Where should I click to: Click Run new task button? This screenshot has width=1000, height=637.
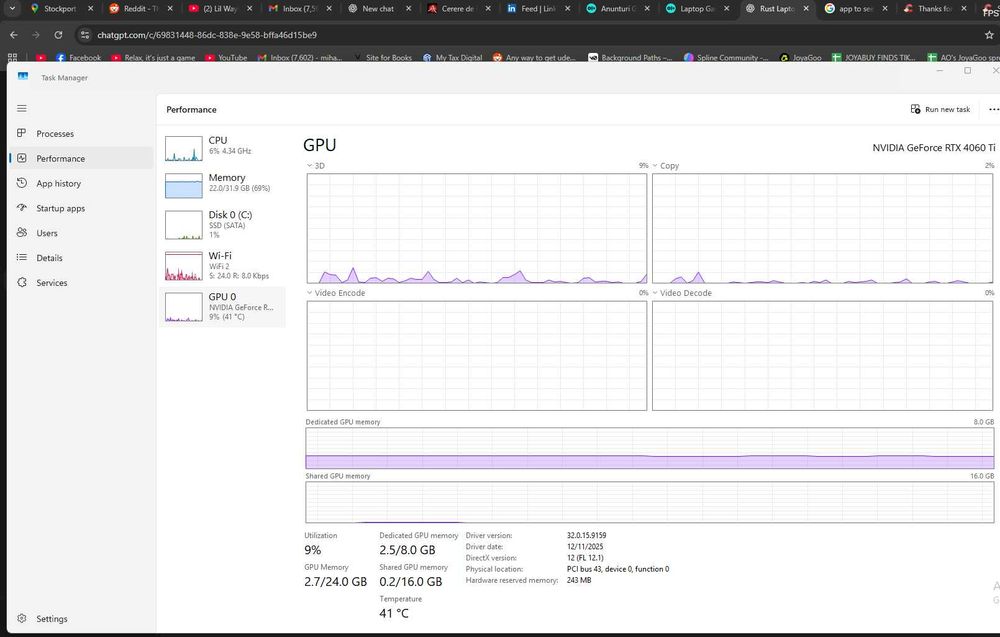point(941,110)
